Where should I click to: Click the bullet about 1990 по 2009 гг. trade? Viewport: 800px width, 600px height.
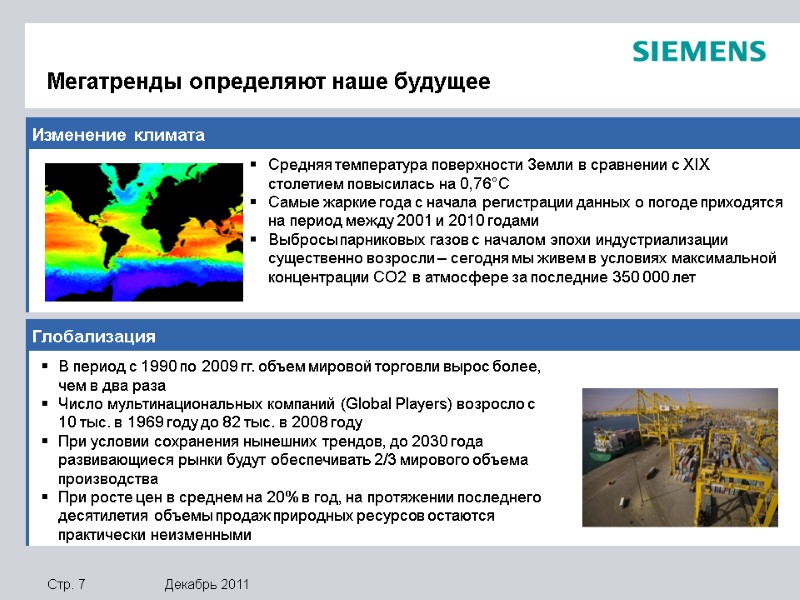pyautogui.click(x=299, y=376)
